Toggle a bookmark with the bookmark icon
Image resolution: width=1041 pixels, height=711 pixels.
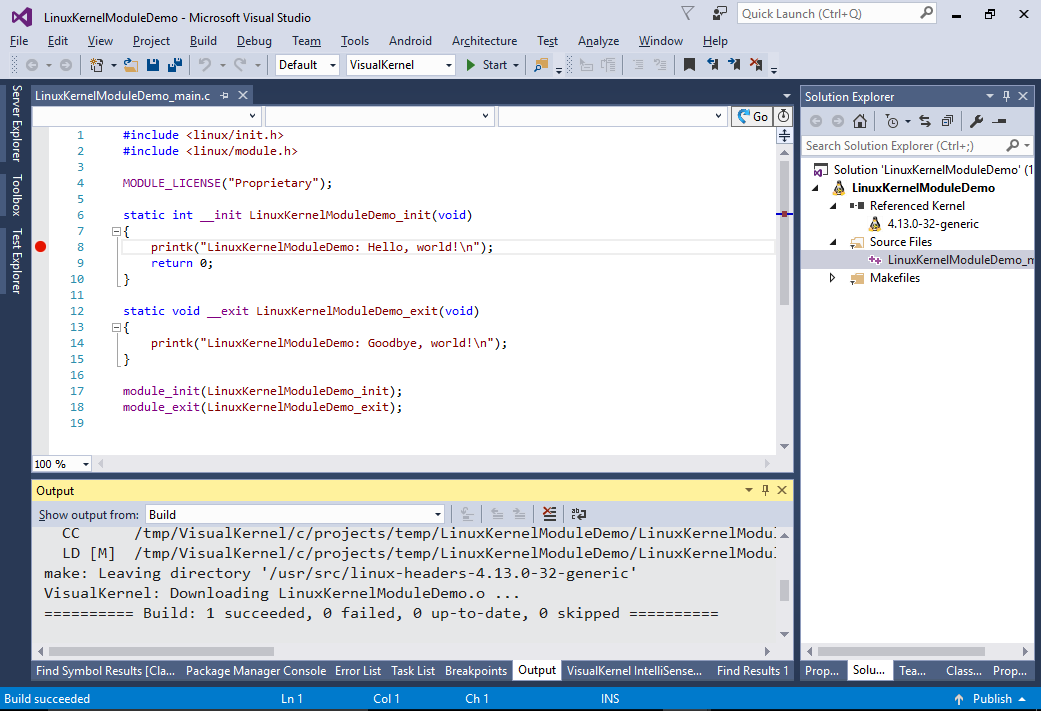coord(689,64)
